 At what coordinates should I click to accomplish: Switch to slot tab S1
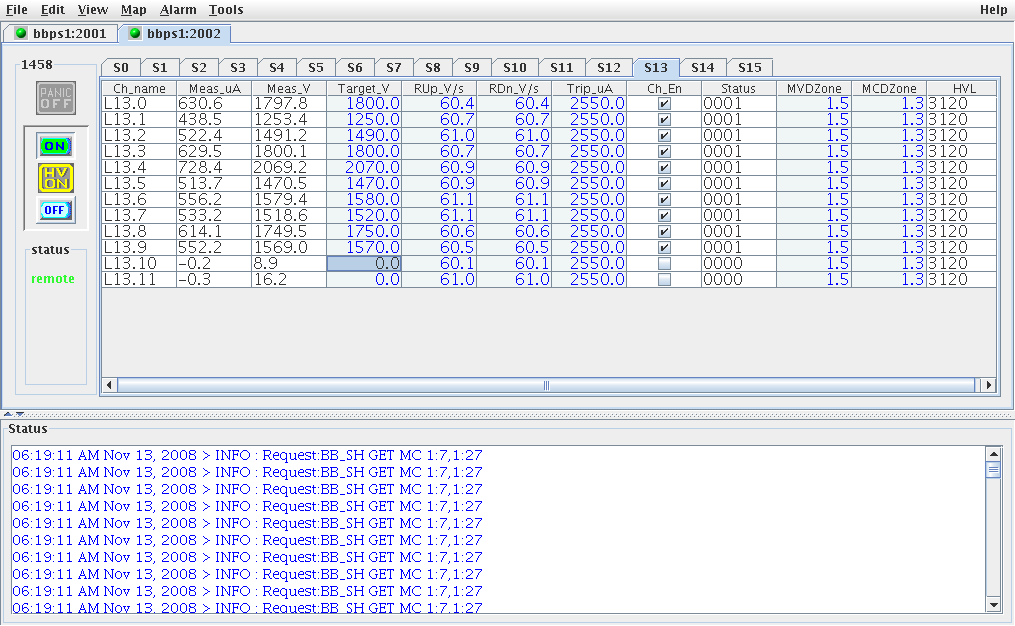pos(160,67)
